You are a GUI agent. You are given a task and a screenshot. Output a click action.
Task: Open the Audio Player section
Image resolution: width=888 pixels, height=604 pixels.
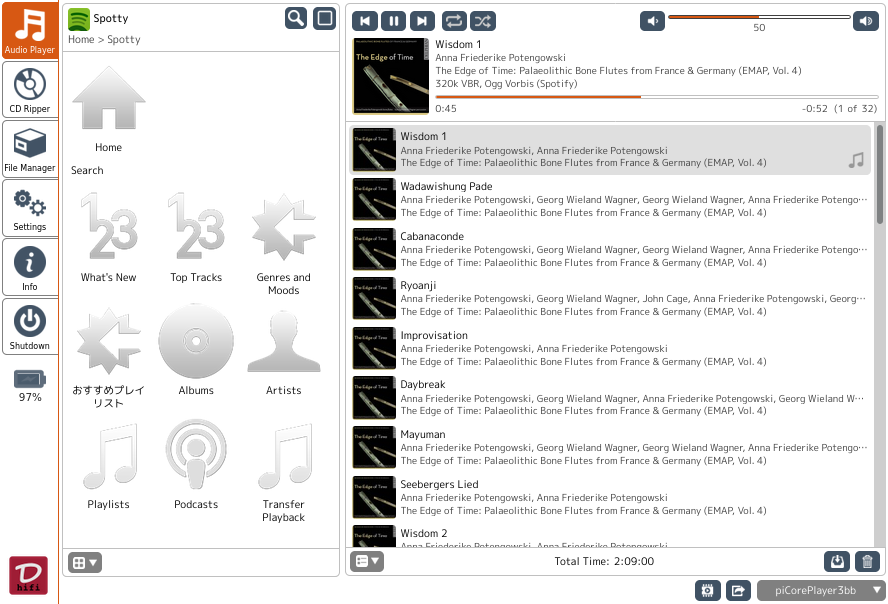[29, 29]
